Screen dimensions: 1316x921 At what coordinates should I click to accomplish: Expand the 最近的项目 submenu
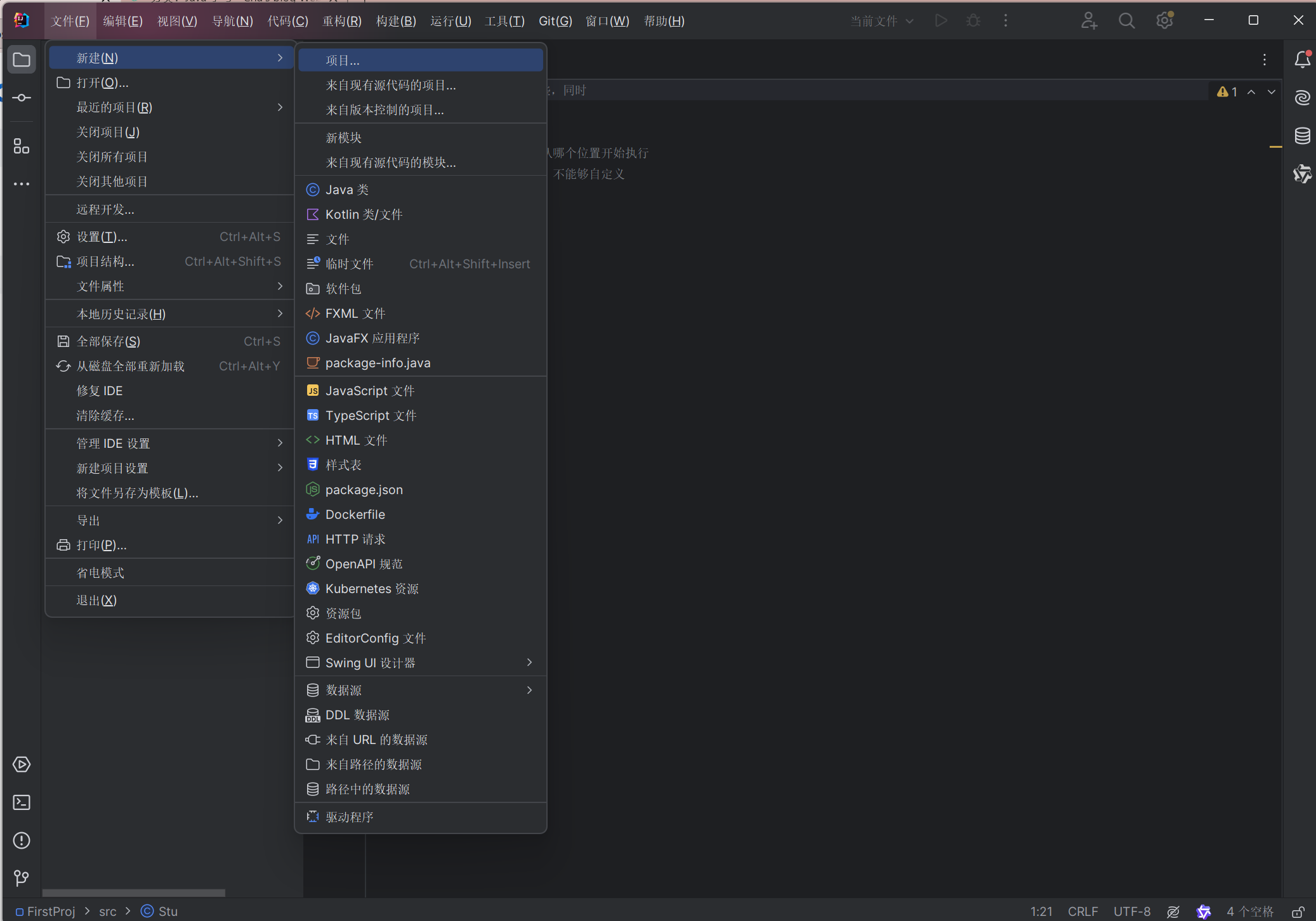click(x=170, y=107)
